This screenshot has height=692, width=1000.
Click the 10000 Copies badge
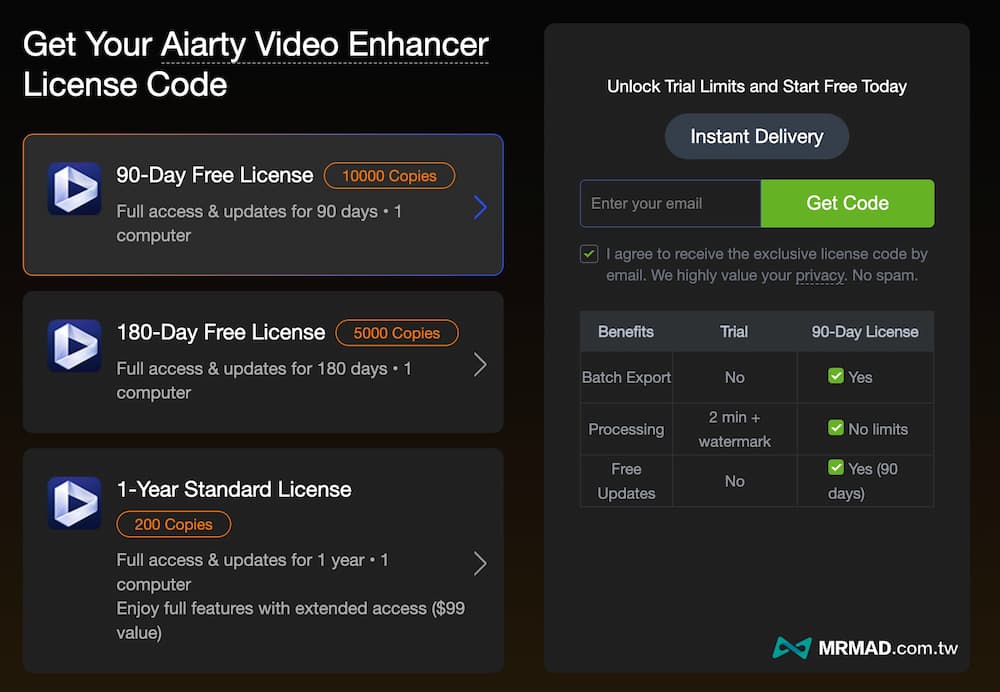(x=389, y=176)
